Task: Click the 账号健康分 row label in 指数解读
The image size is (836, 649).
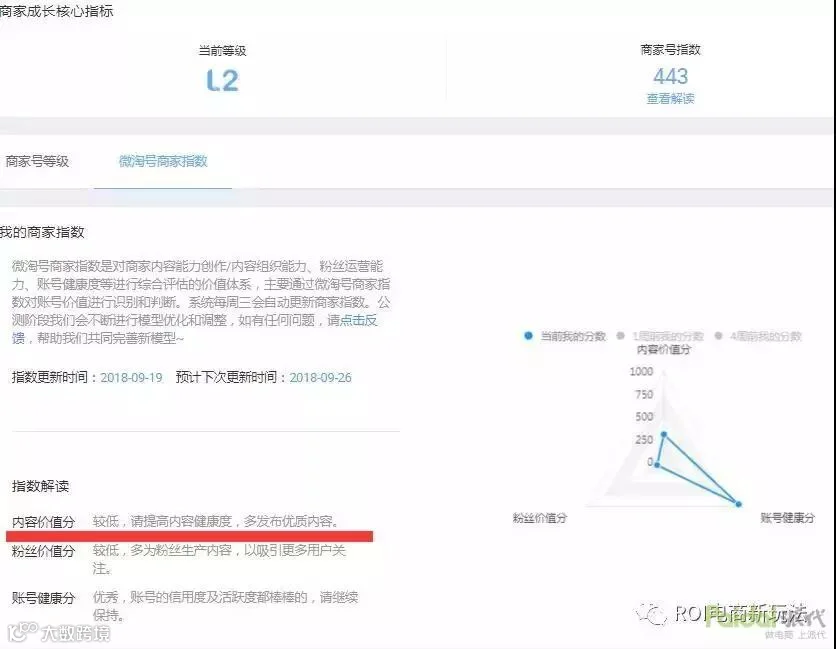Action: 43,598
